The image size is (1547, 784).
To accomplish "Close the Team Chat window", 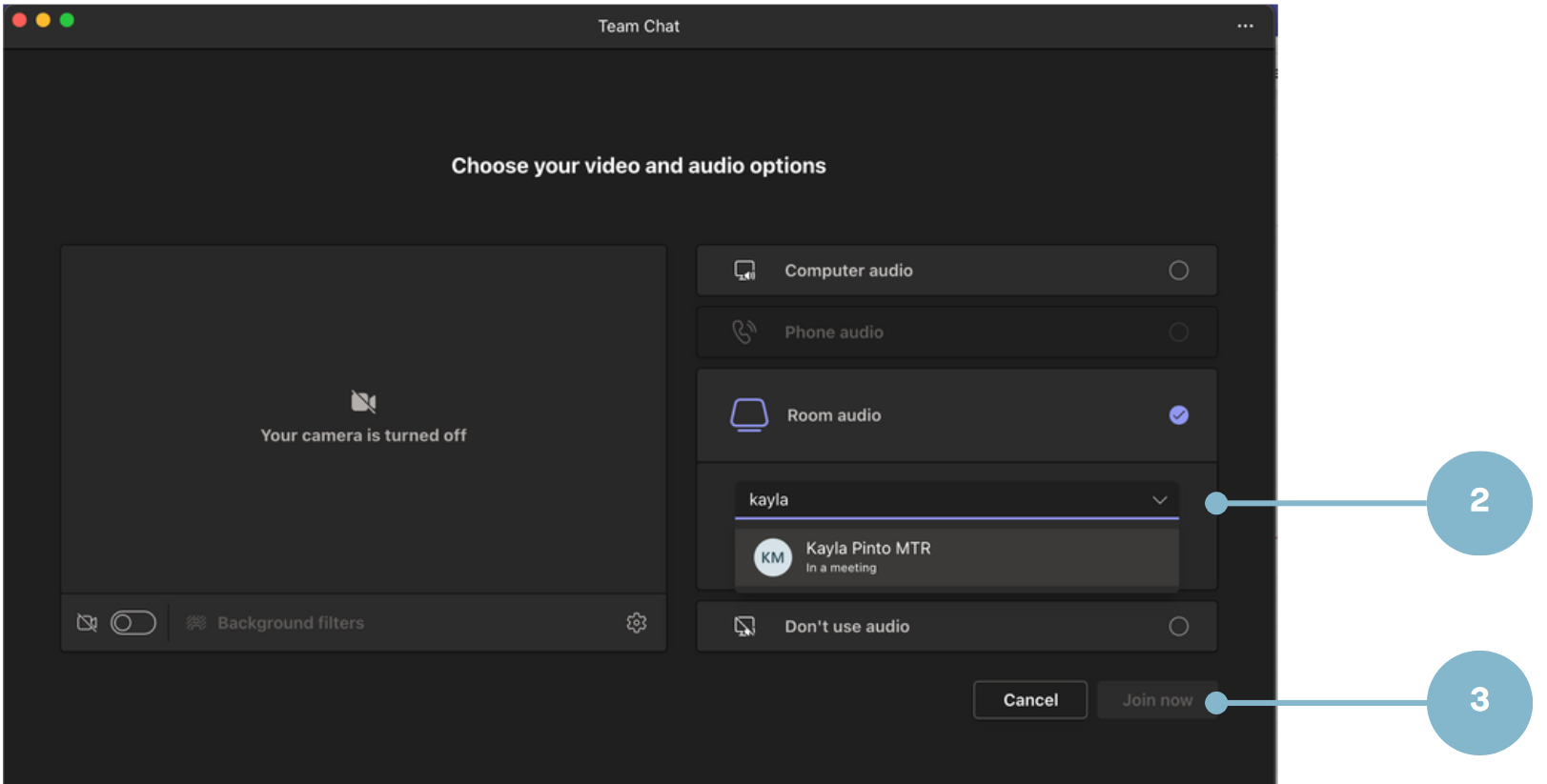I will click(x=19, y=20).
